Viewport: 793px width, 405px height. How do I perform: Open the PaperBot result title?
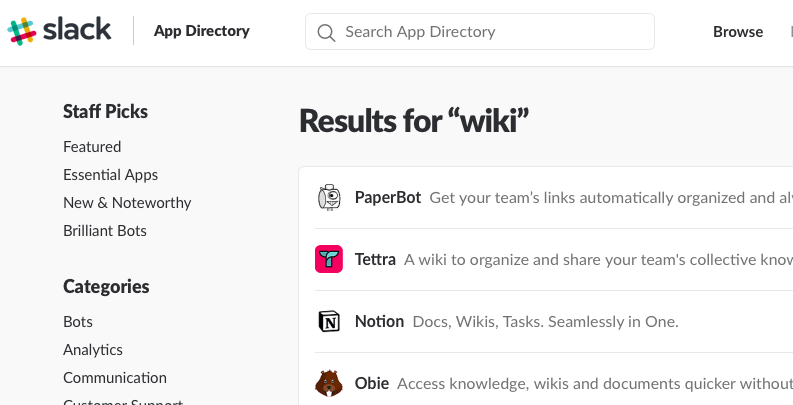click(388, 197)
